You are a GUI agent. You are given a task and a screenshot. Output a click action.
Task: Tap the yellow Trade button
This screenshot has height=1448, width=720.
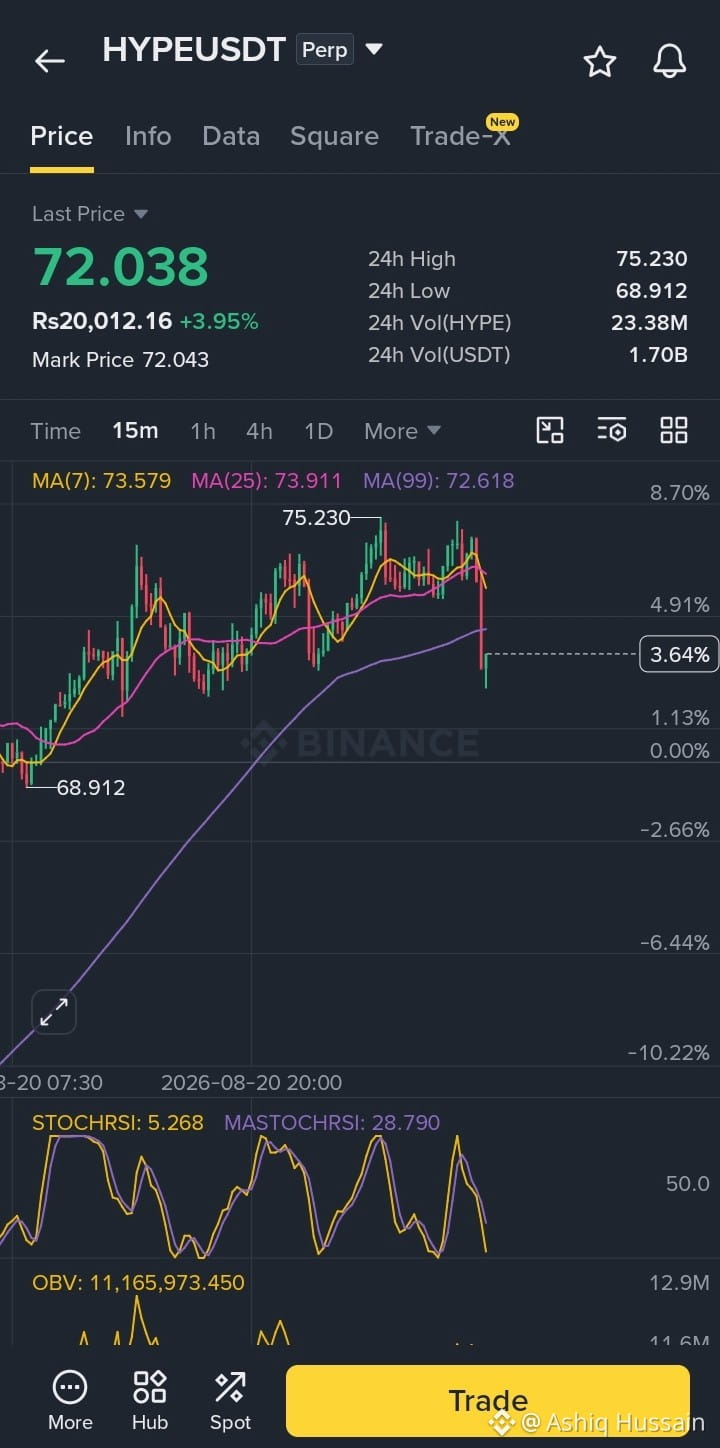click(488, 1400)
